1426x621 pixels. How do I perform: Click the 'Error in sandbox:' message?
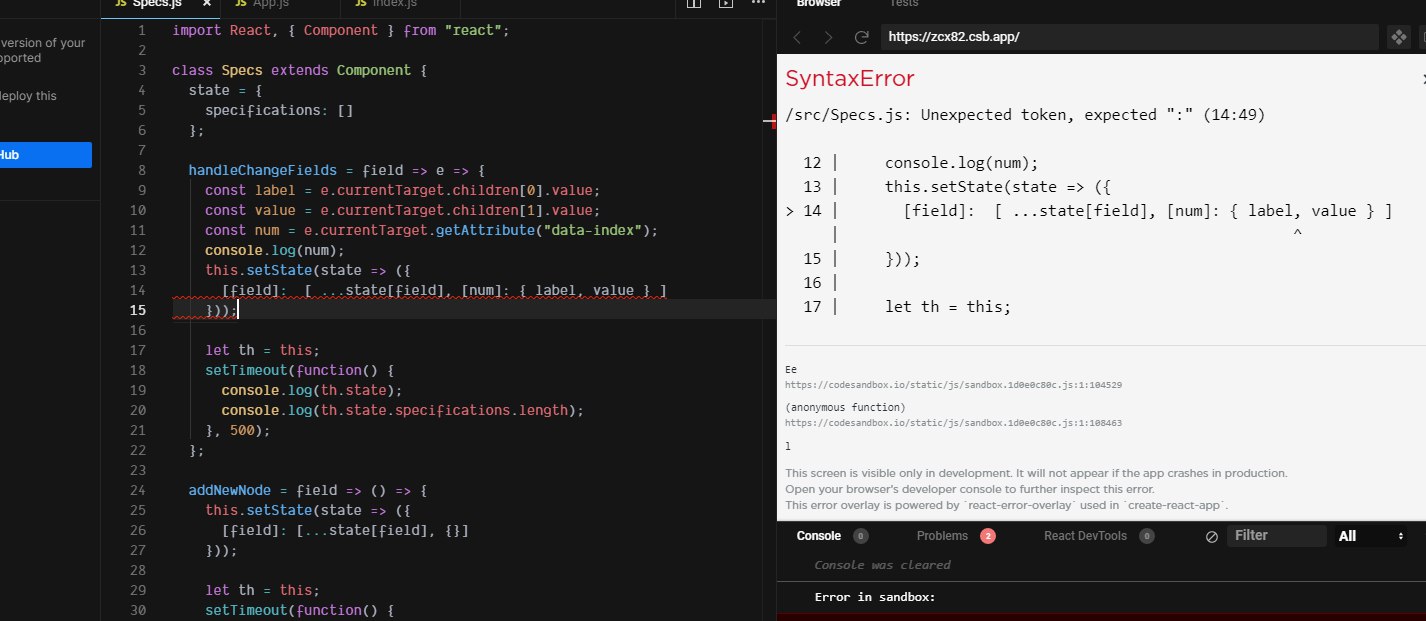click(875, 597)
